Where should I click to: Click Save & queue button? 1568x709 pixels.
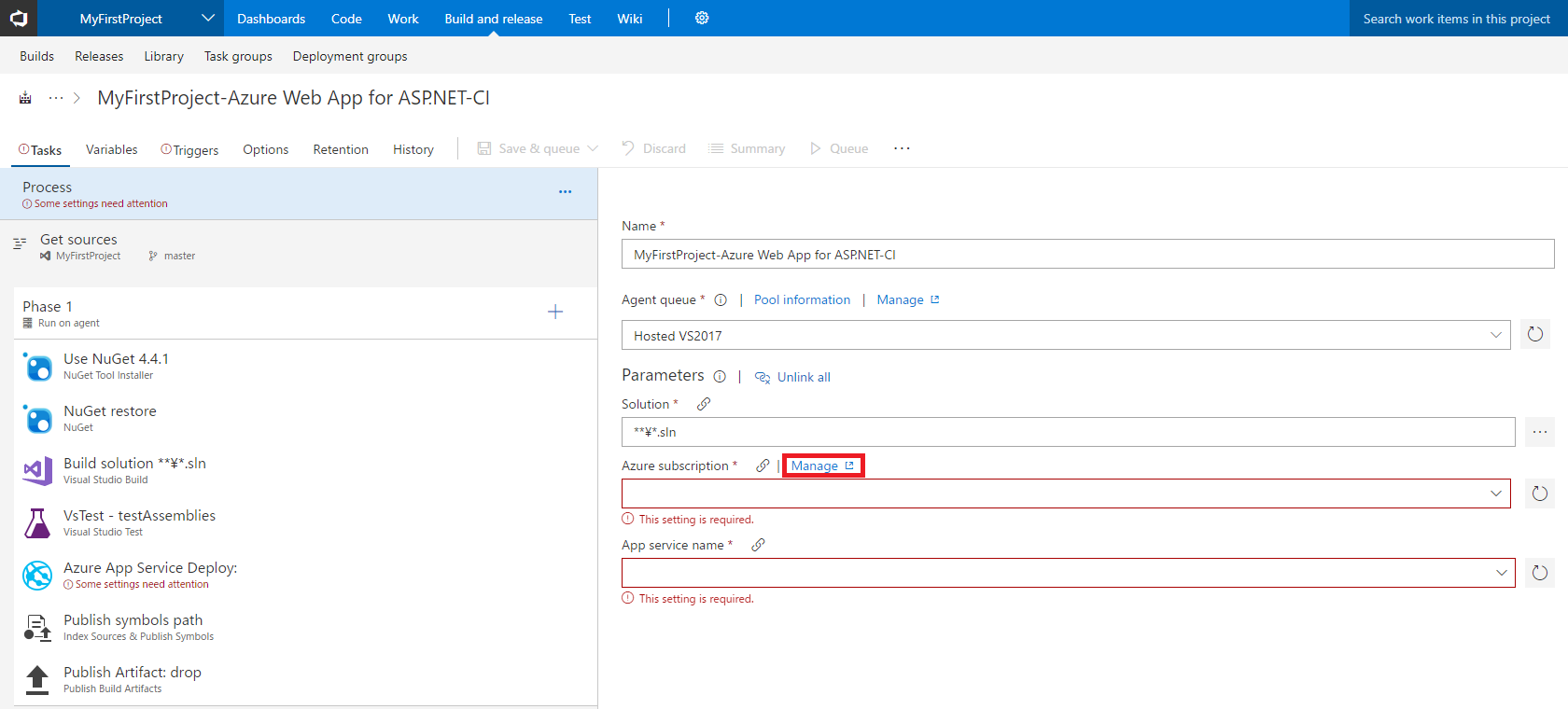click(x=528, y=148)
